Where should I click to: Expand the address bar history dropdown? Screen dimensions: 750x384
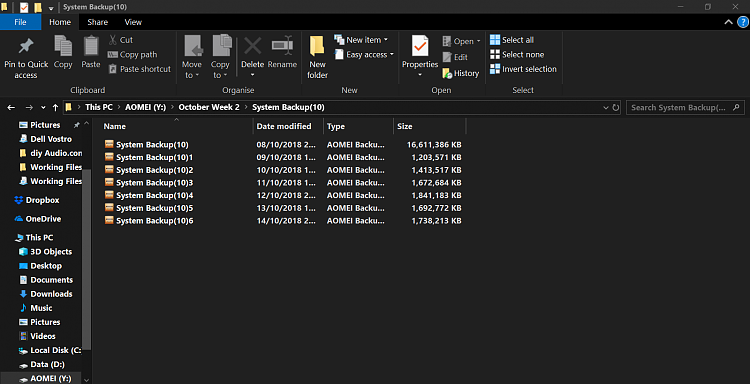point(606,108)
